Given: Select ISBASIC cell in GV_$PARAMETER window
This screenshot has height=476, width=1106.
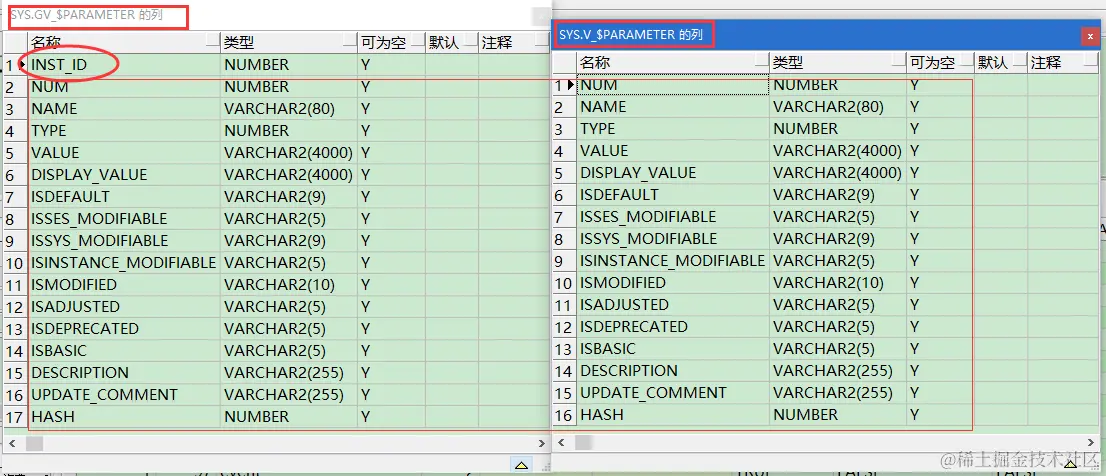Looking at the screenshot, I should 124,350.
